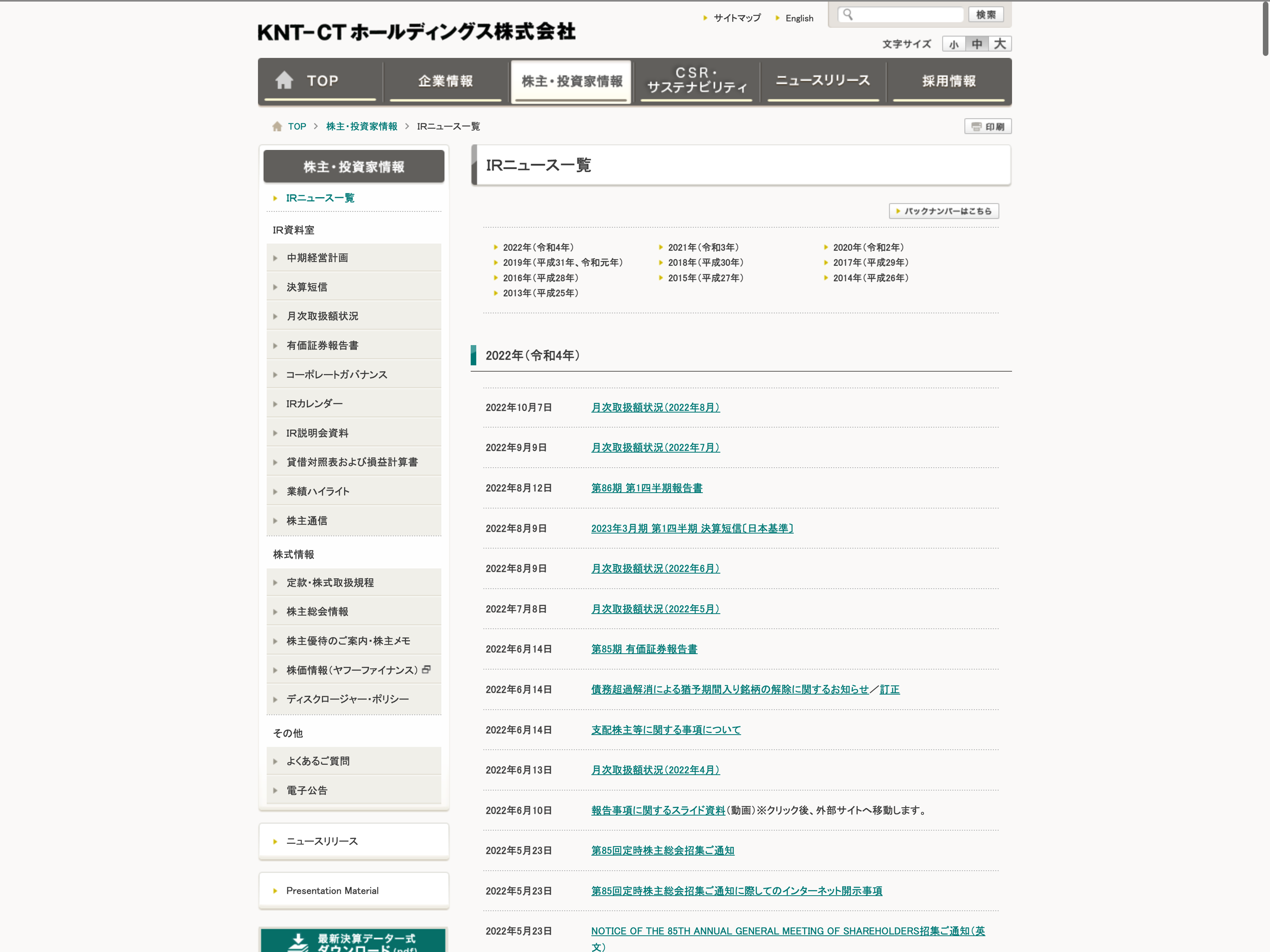Set text size to 大
The height and width of the screenshot is (952, 1270).
coord(1000,44)
